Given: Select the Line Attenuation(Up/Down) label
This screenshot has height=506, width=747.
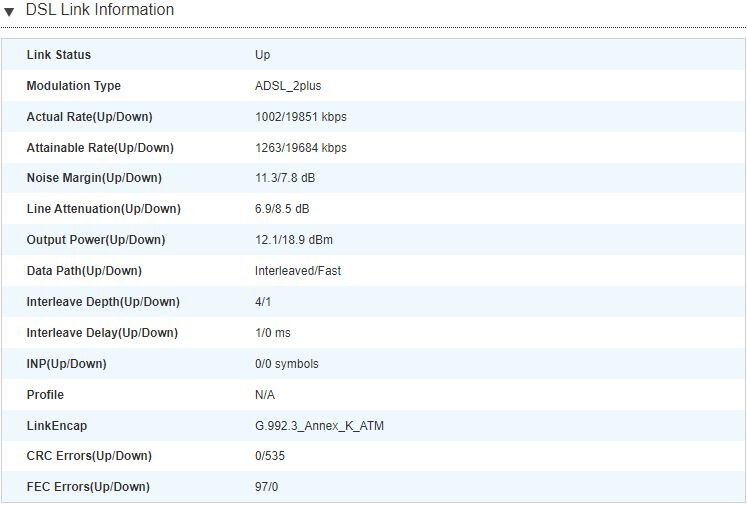Looking at the screenshot, I should tap(104, 209).
